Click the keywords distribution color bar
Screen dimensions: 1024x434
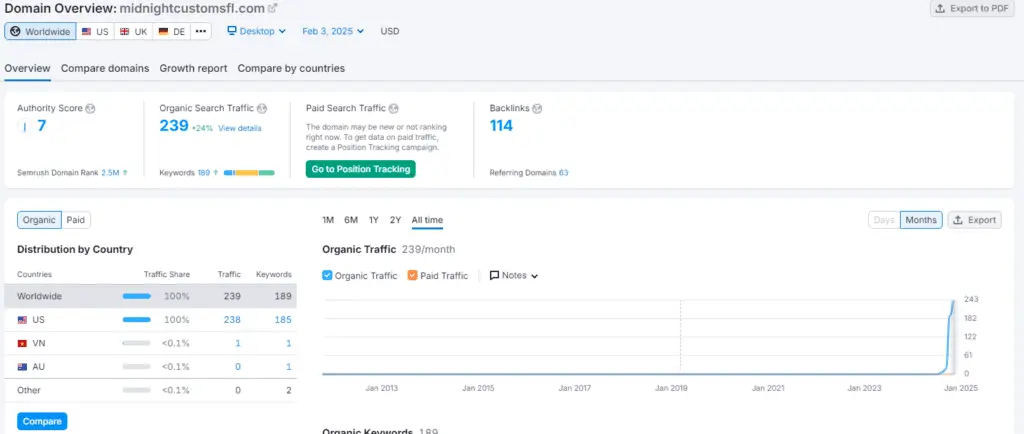249,173
